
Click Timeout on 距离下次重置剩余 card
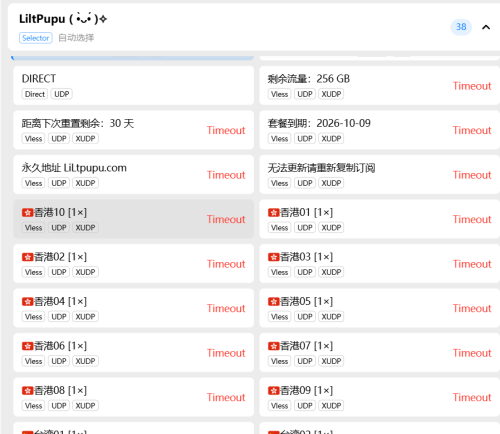(x=226, y=130)
